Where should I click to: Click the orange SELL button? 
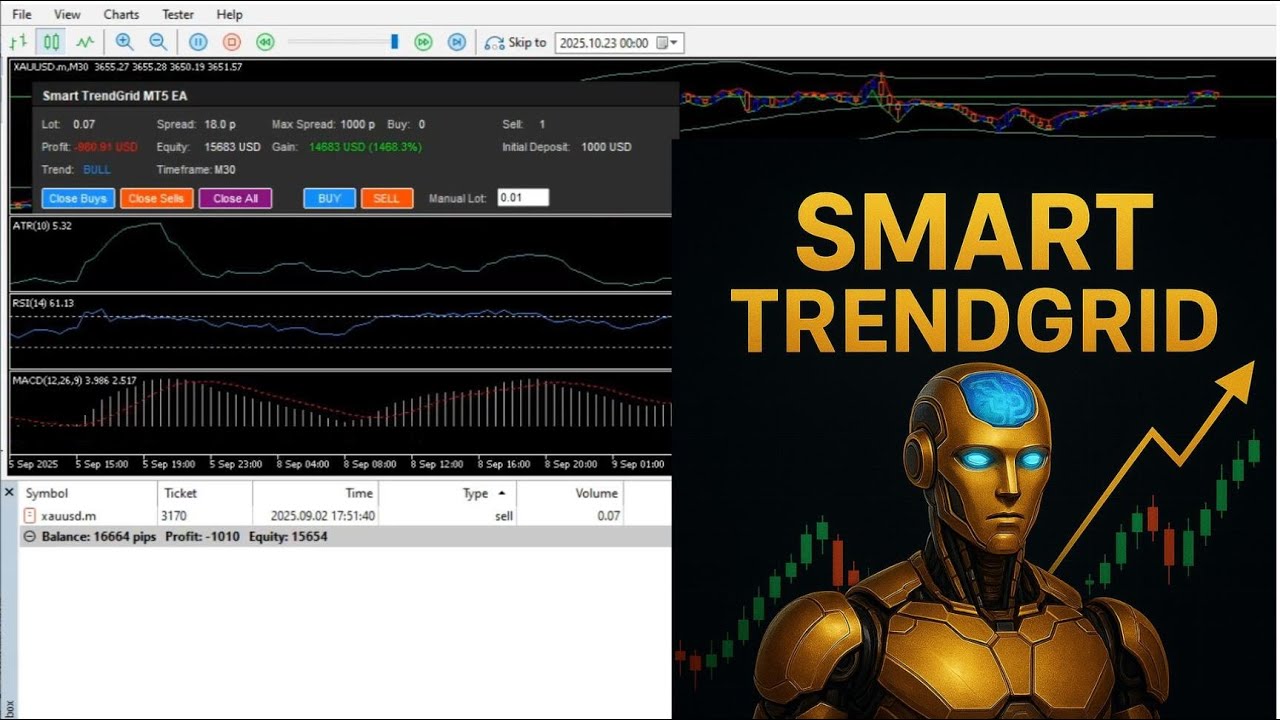pyautogui.click(x=386, y=198)
